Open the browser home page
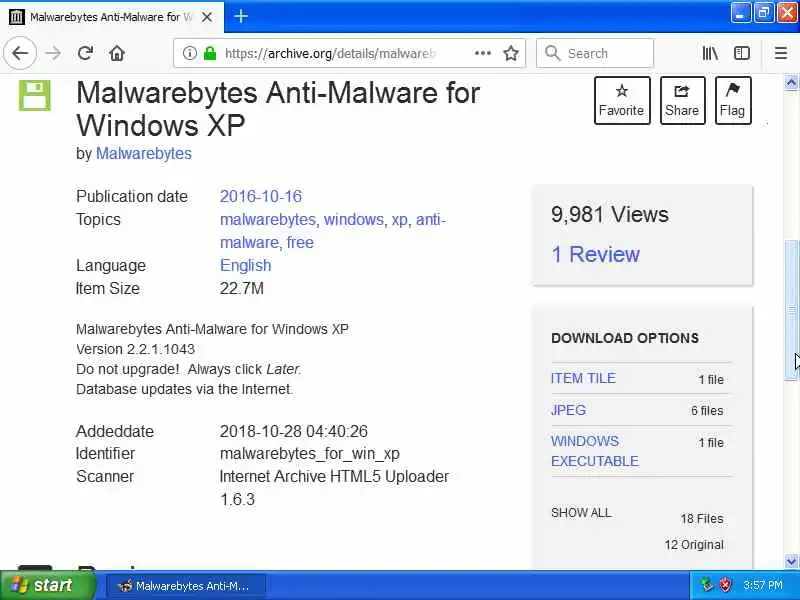Screen dimensions: 800x600 [x=117, y=53]
